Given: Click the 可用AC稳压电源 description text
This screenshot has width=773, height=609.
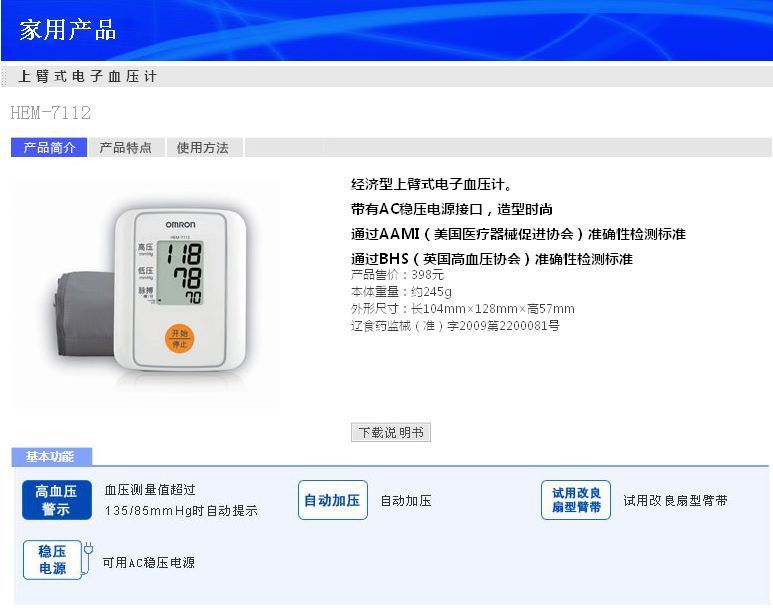Looking at the screenshot, I should click(x=148, y=563).
